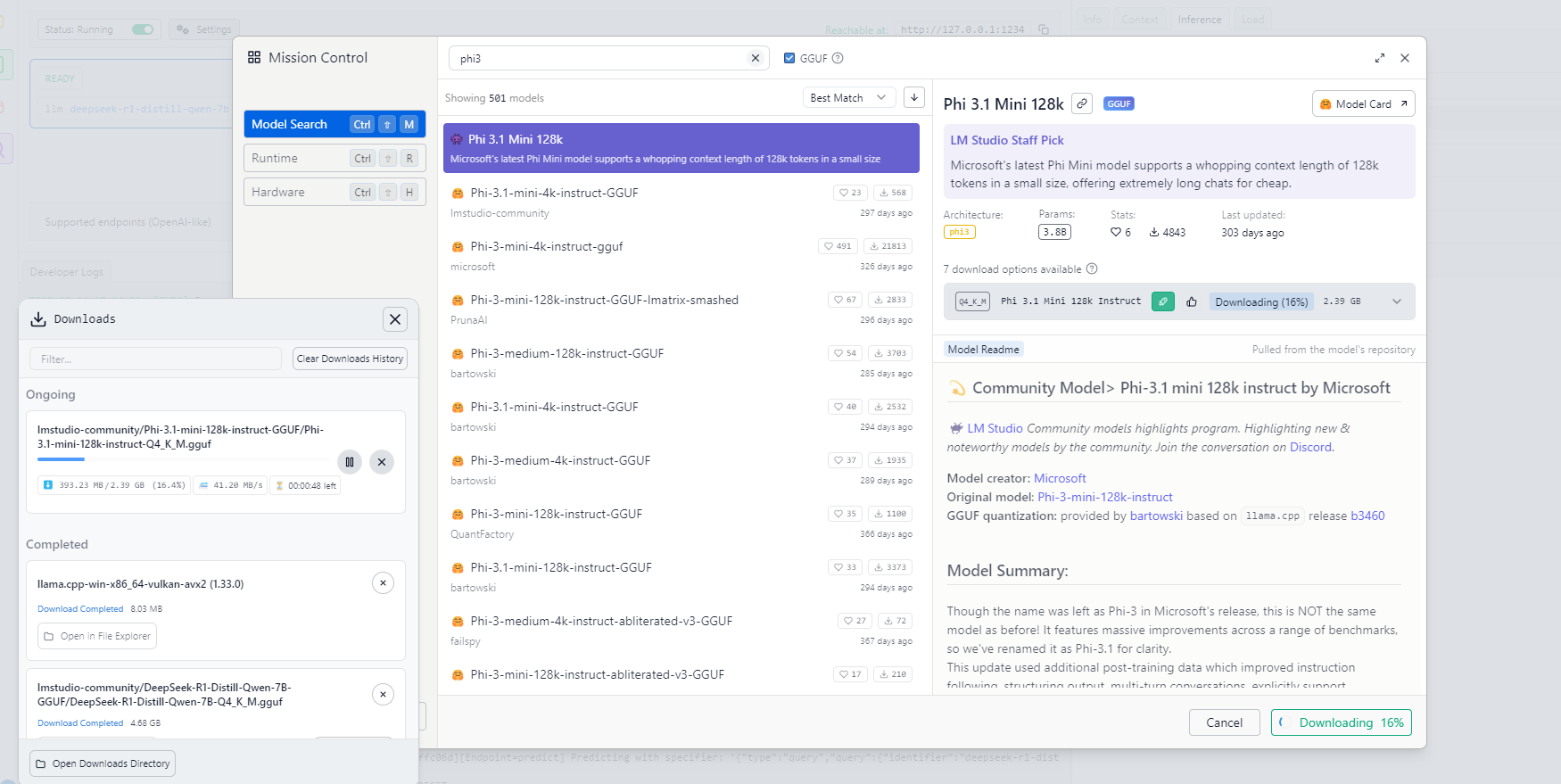Expand Mission Control dialog to fullscreen
This screenshot has width=1561, height=784.
pos(1380,58)
